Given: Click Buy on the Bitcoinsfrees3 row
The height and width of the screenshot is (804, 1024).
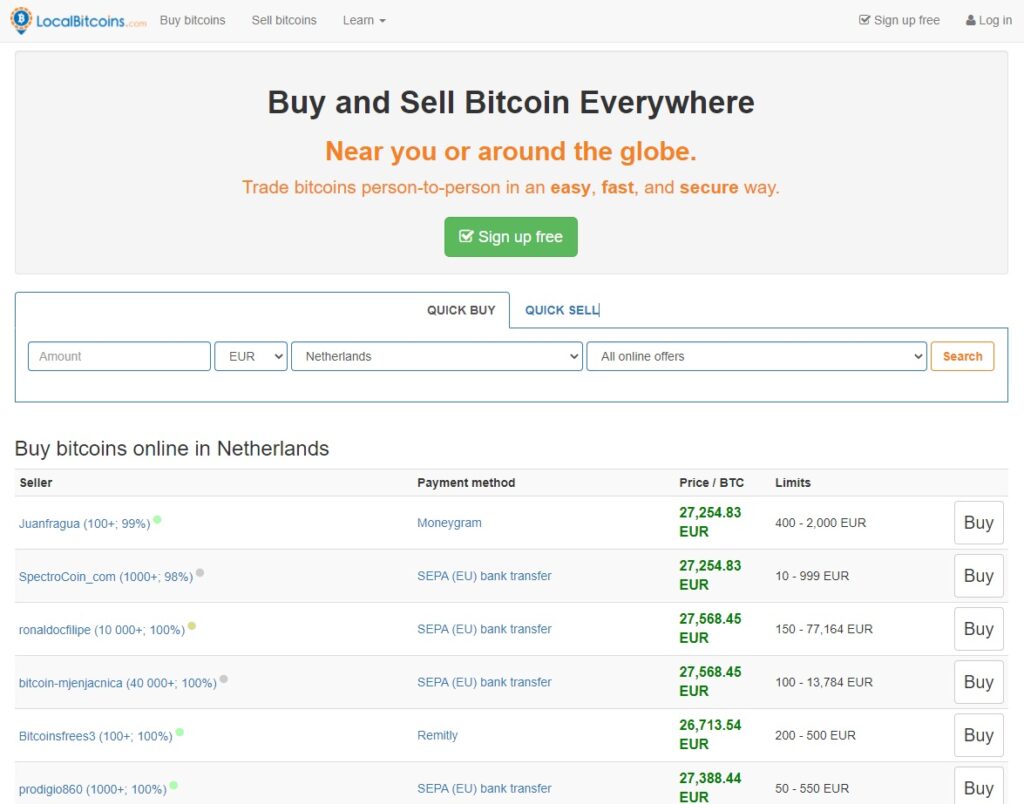Looking at the screenshot, I should [x=978, y=735].
